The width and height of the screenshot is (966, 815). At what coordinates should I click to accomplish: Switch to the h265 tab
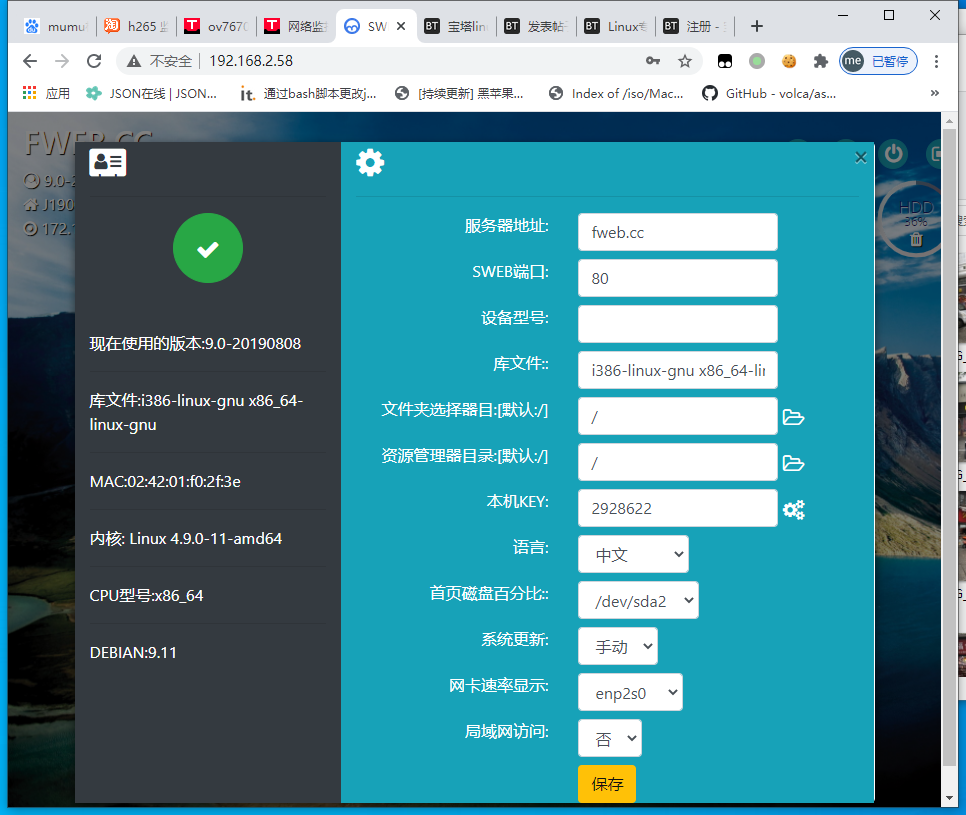(x=137, y=26)
